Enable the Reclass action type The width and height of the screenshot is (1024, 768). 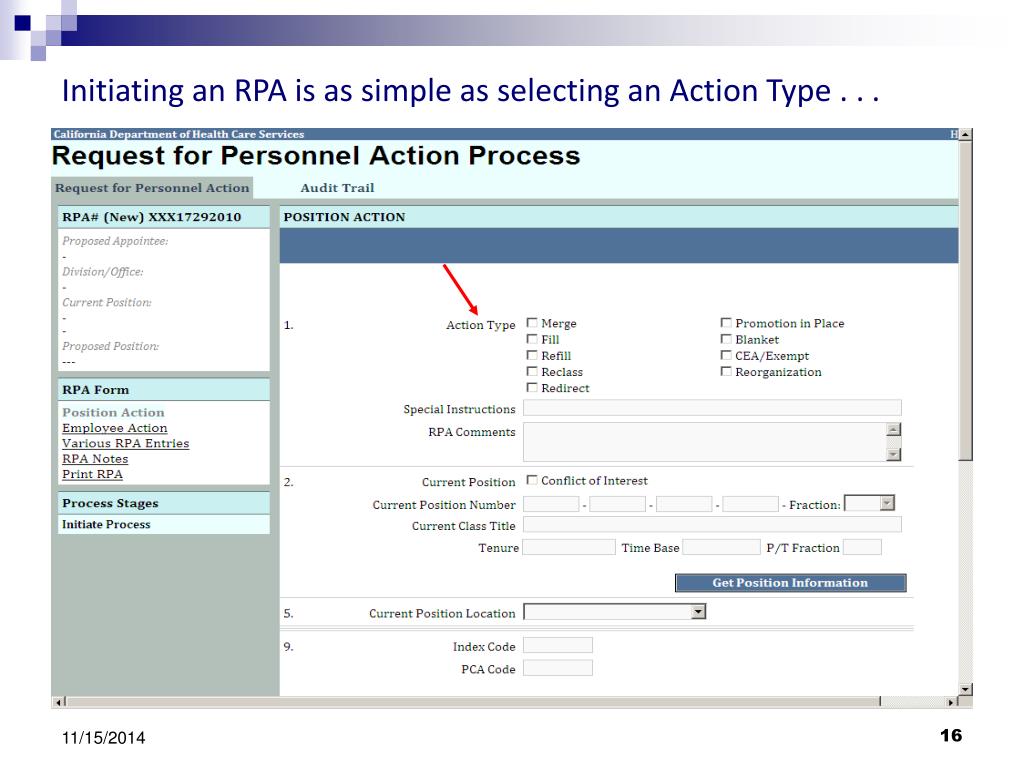click(532, 372)
